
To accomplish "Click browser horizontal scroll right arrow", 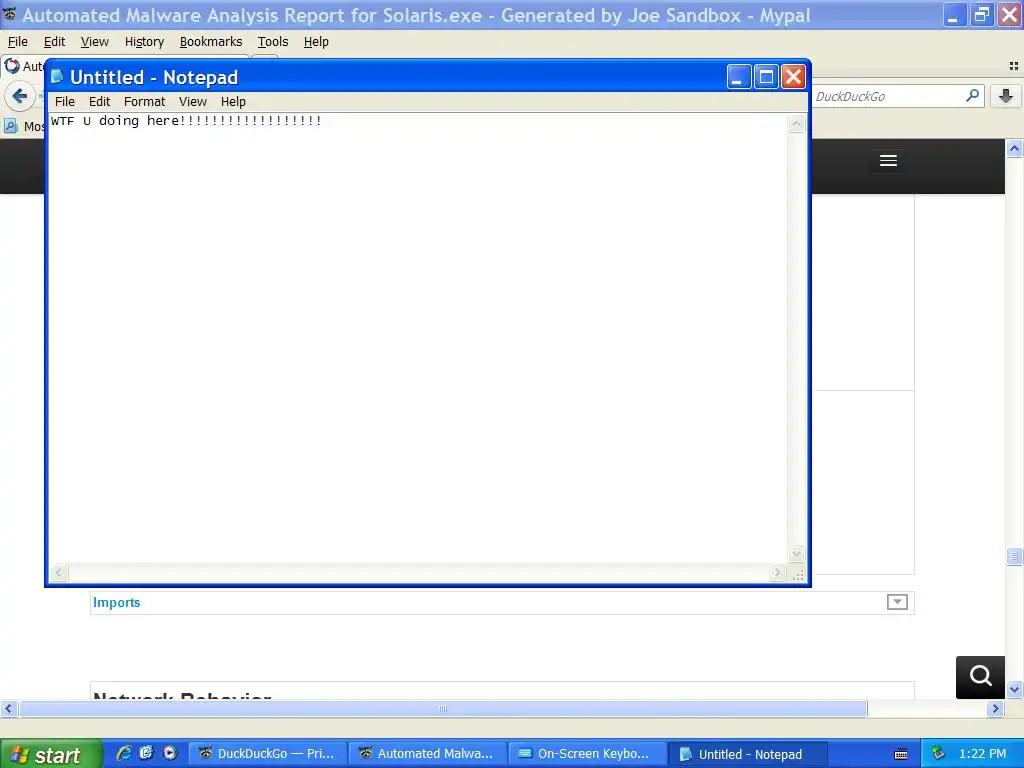I will click(995, 709).
